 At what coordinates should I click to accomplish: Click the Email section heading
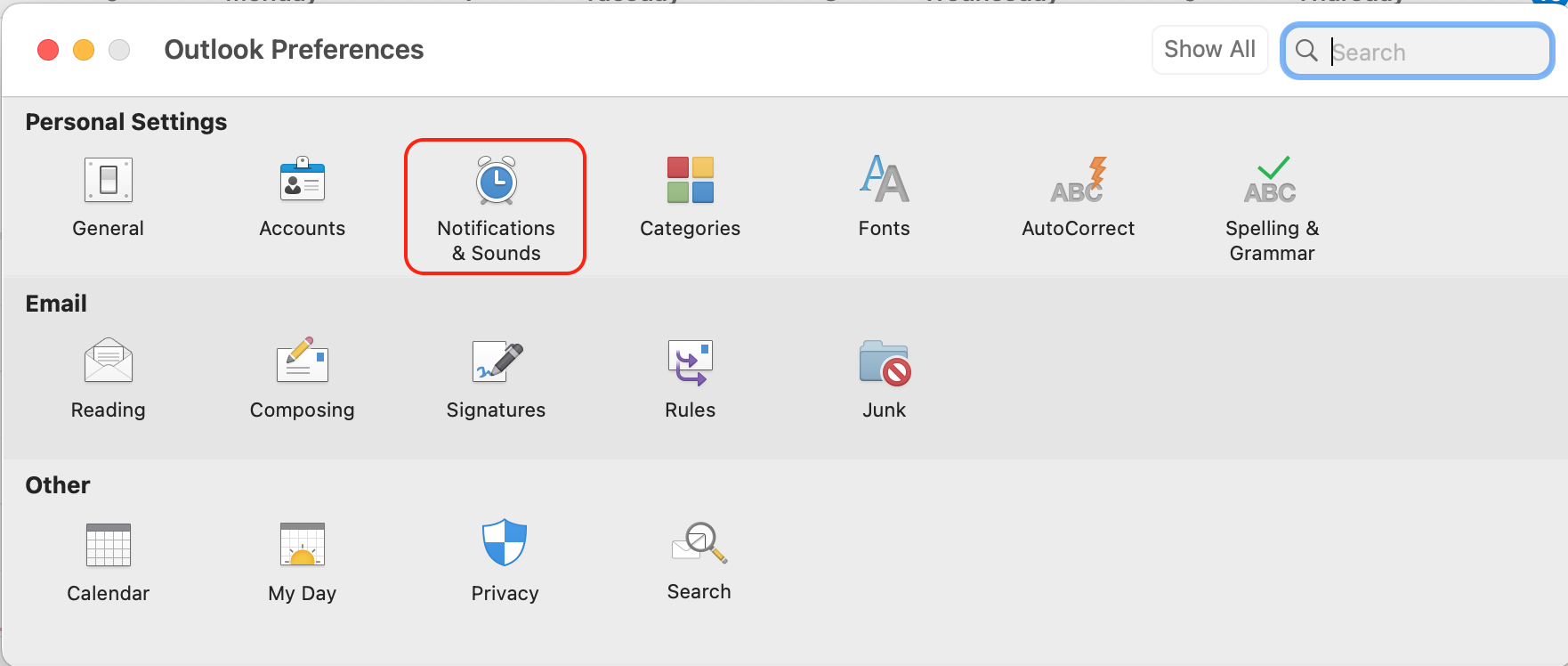pos(56,304)
